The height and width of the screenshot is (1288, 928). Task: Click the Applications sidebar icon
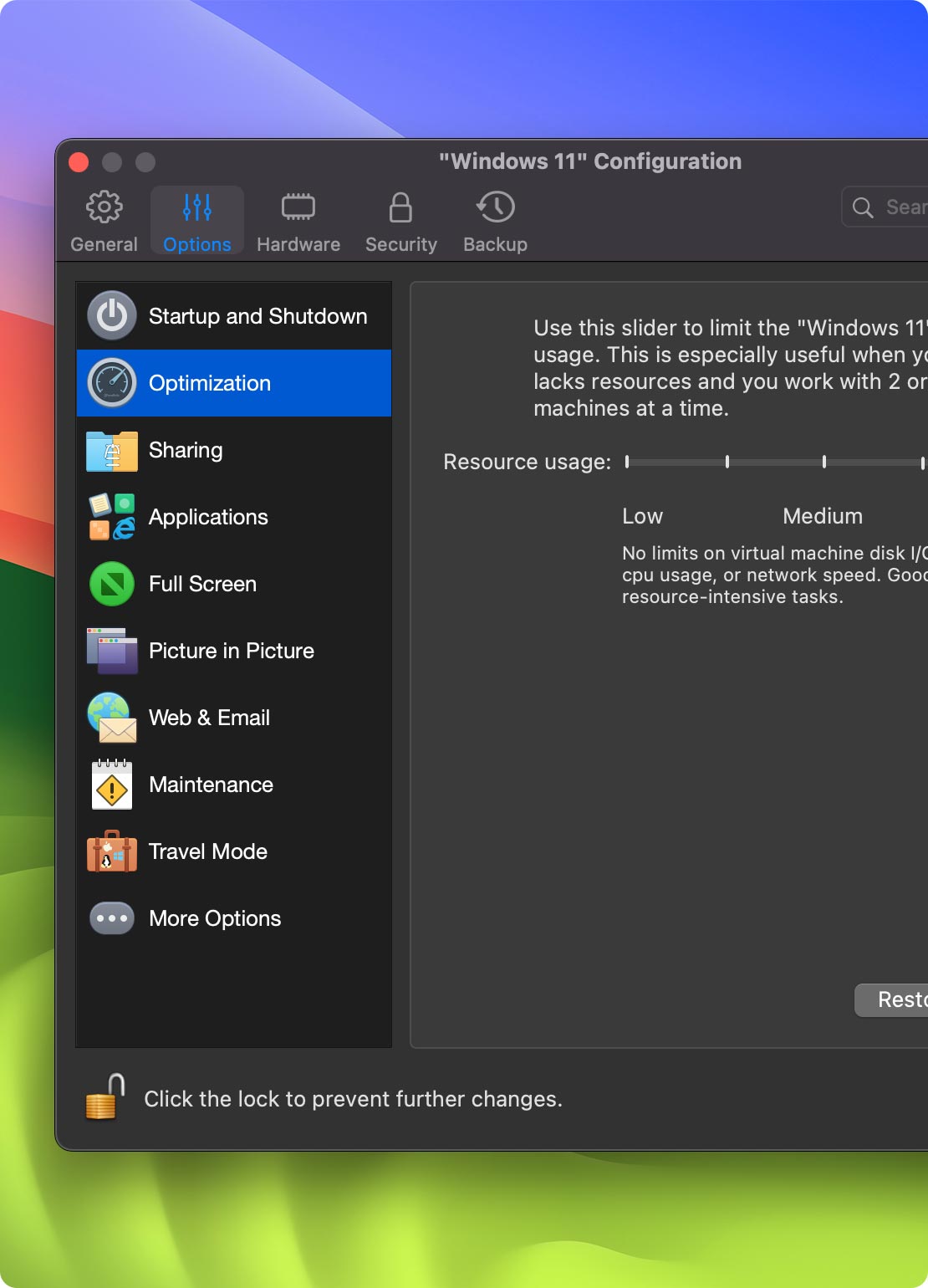point(111,517)
